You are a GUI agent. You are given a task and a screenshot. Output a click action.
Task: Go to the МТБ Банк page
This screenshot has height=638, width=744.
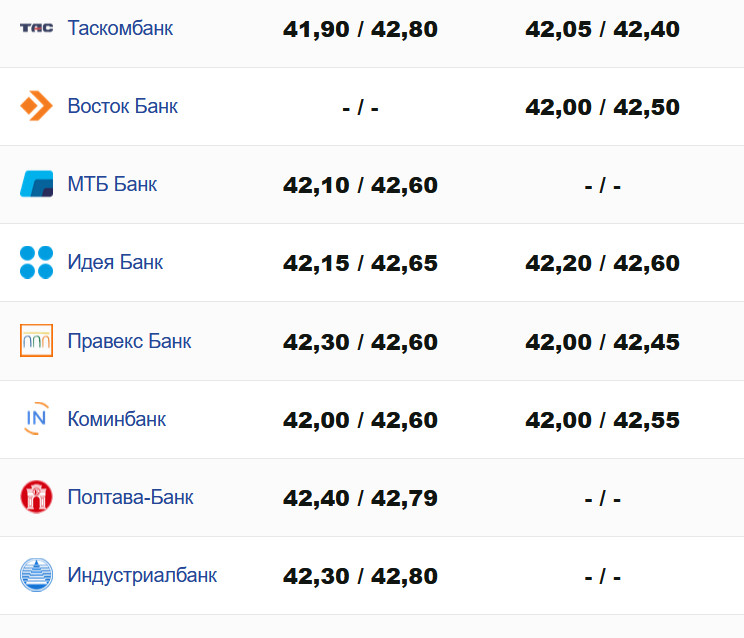(112, 184)
